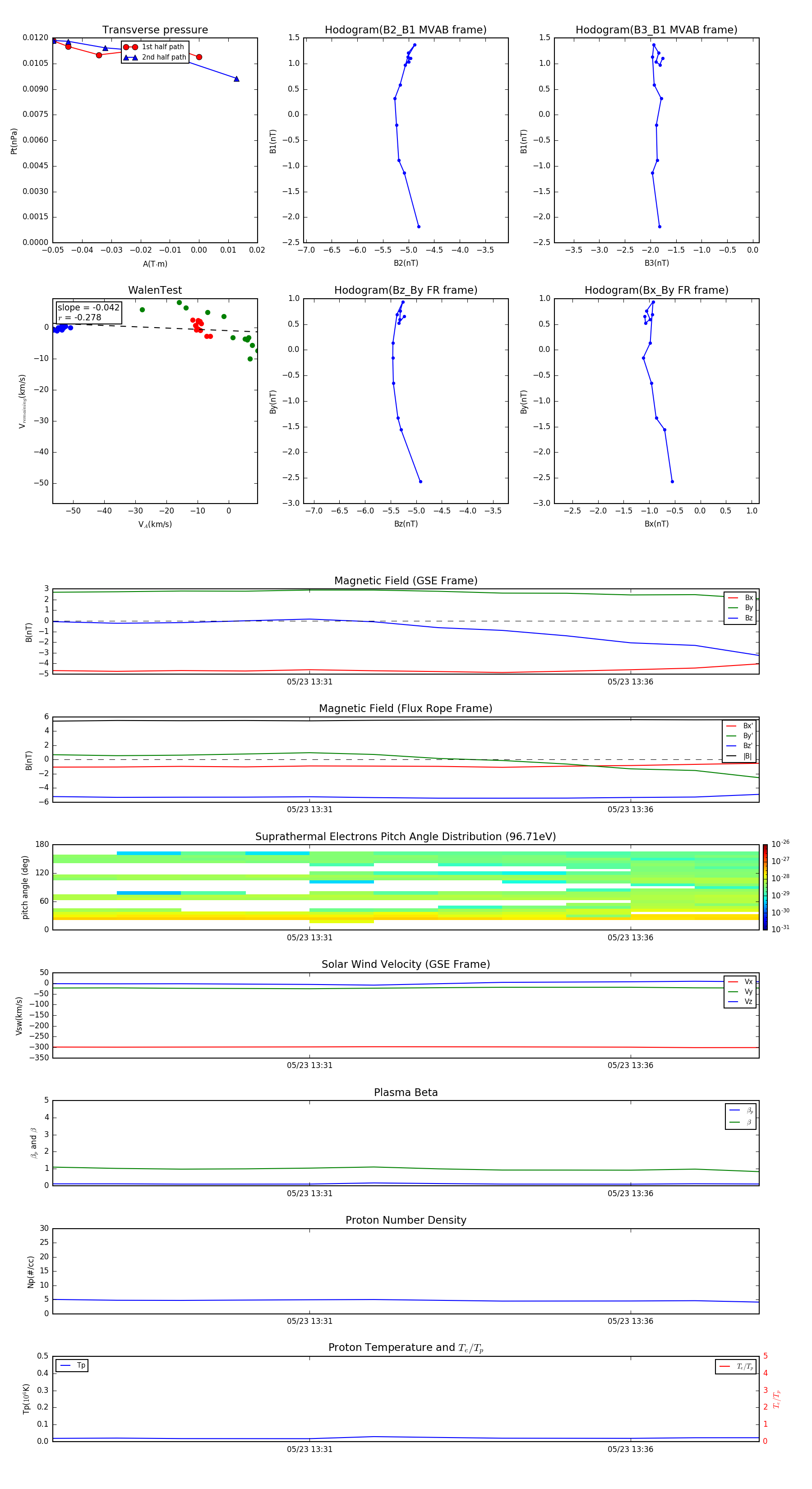Image resolution: width=812 pixels, height=1489 pixels.
Task: Click the 'Proton Number Density' plot title
Action: 406,1220
